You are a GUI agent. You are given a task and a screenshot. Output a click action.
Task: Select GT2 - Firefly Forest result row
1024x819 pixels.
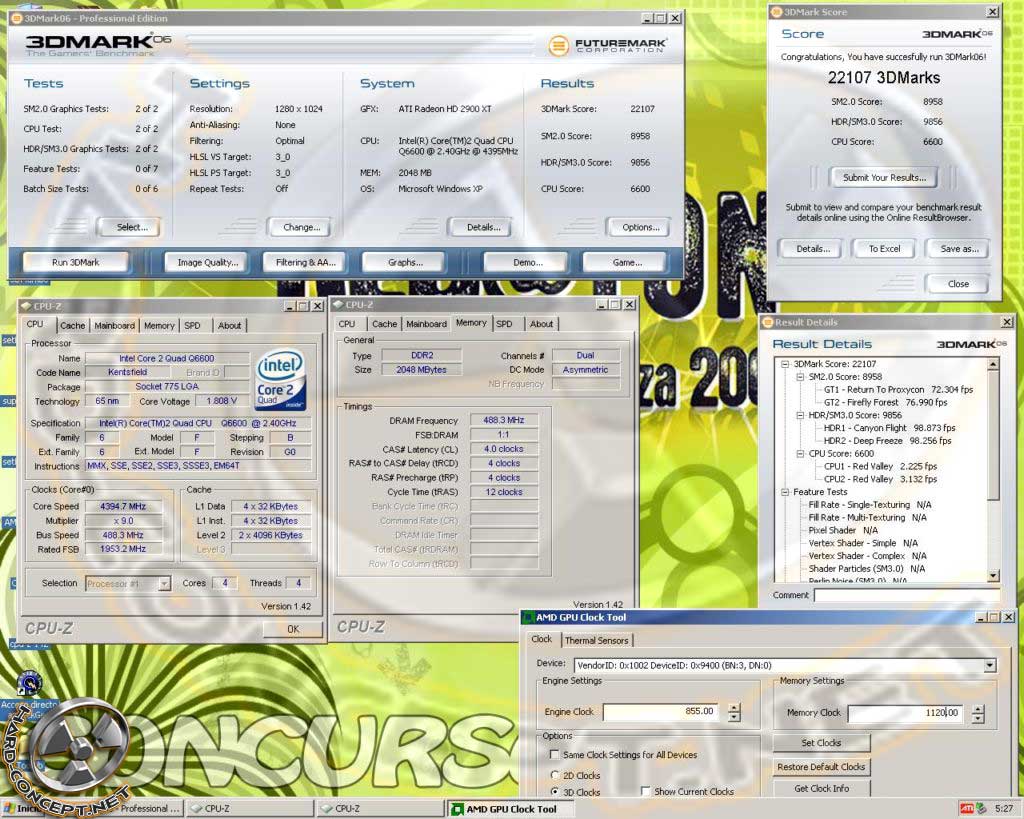pos(885,402)
